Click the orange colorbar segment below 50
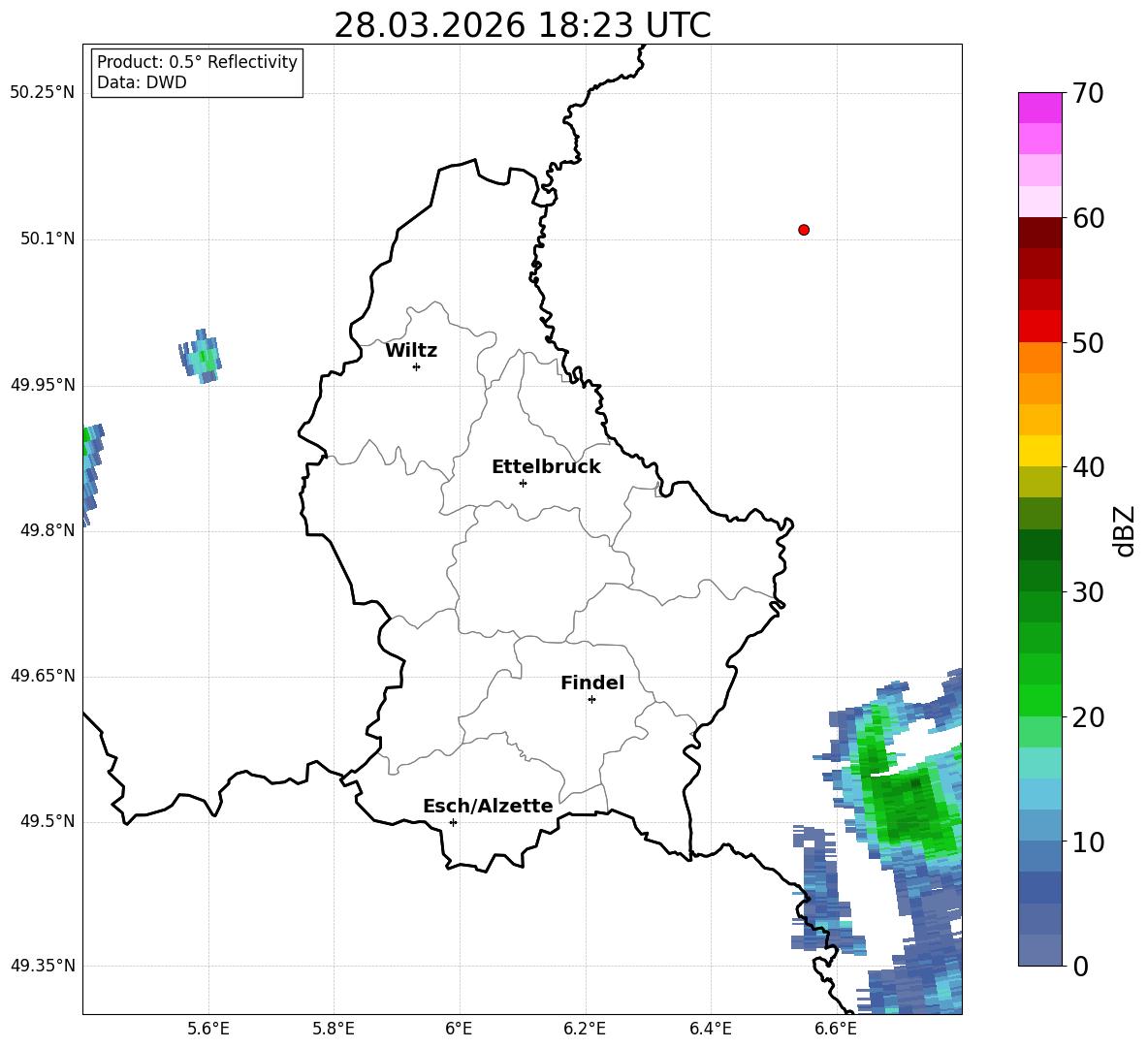 (x=1039, y=357)
